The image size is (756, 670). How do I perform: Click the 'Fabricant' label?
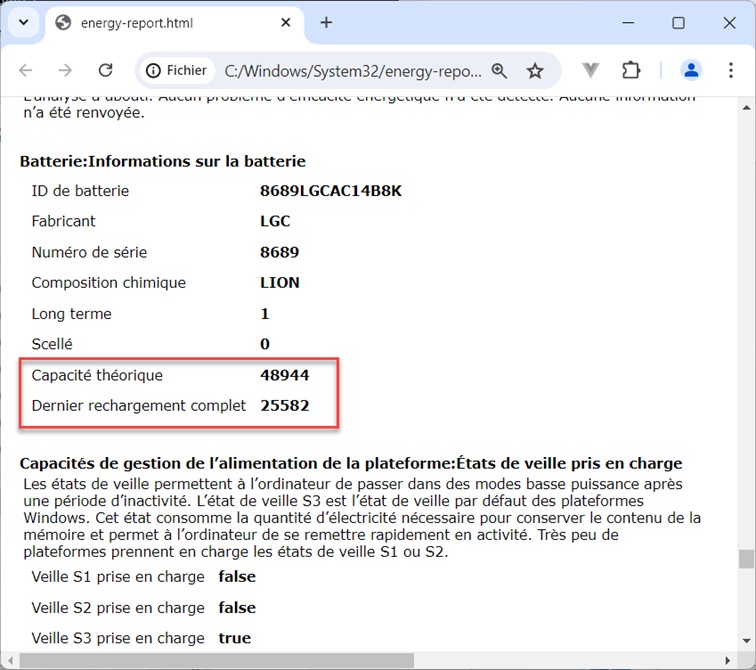pos(63,221)
